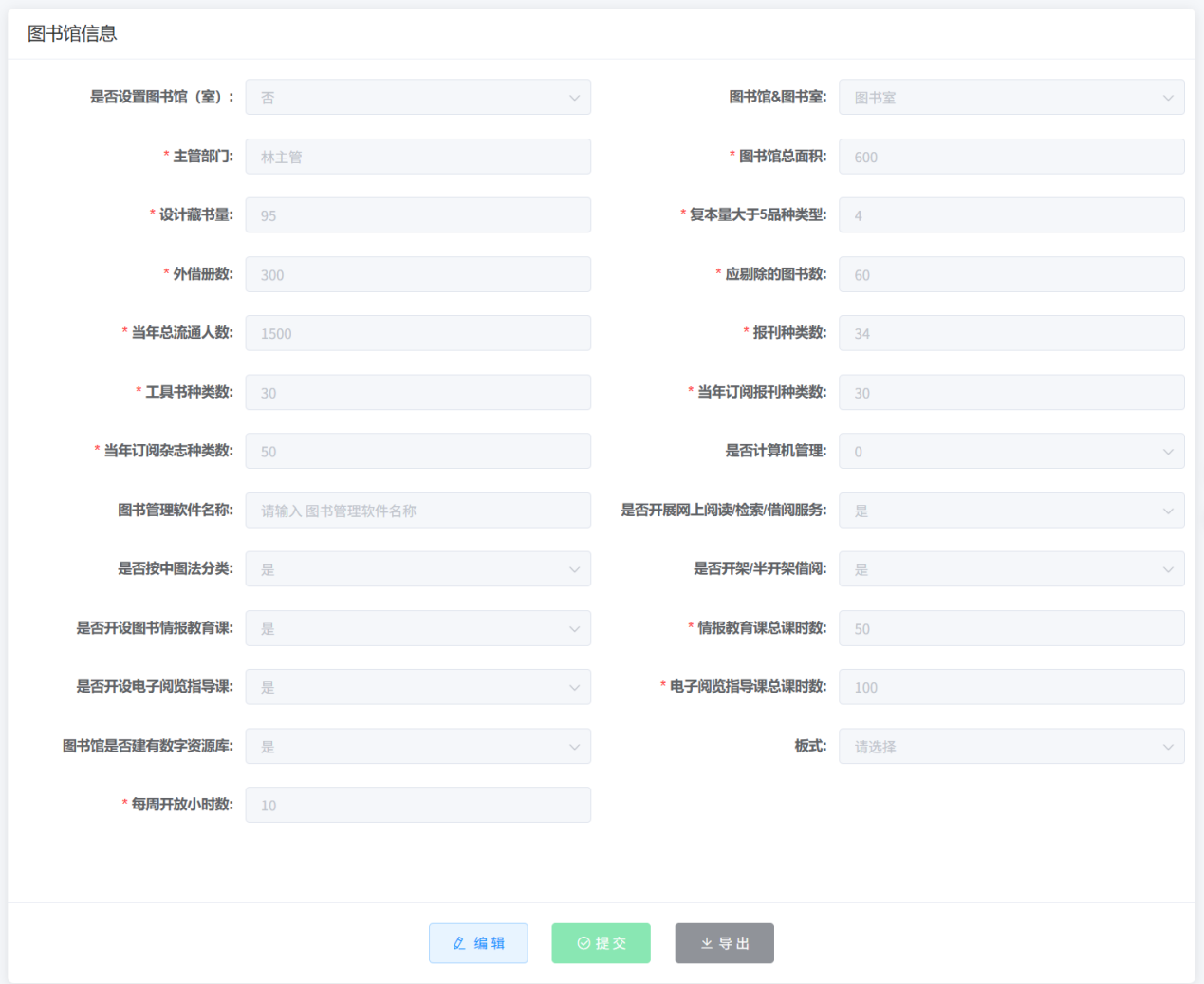Open the 是否开设图书情报教育课 dropdown

(x=417, y=628)
